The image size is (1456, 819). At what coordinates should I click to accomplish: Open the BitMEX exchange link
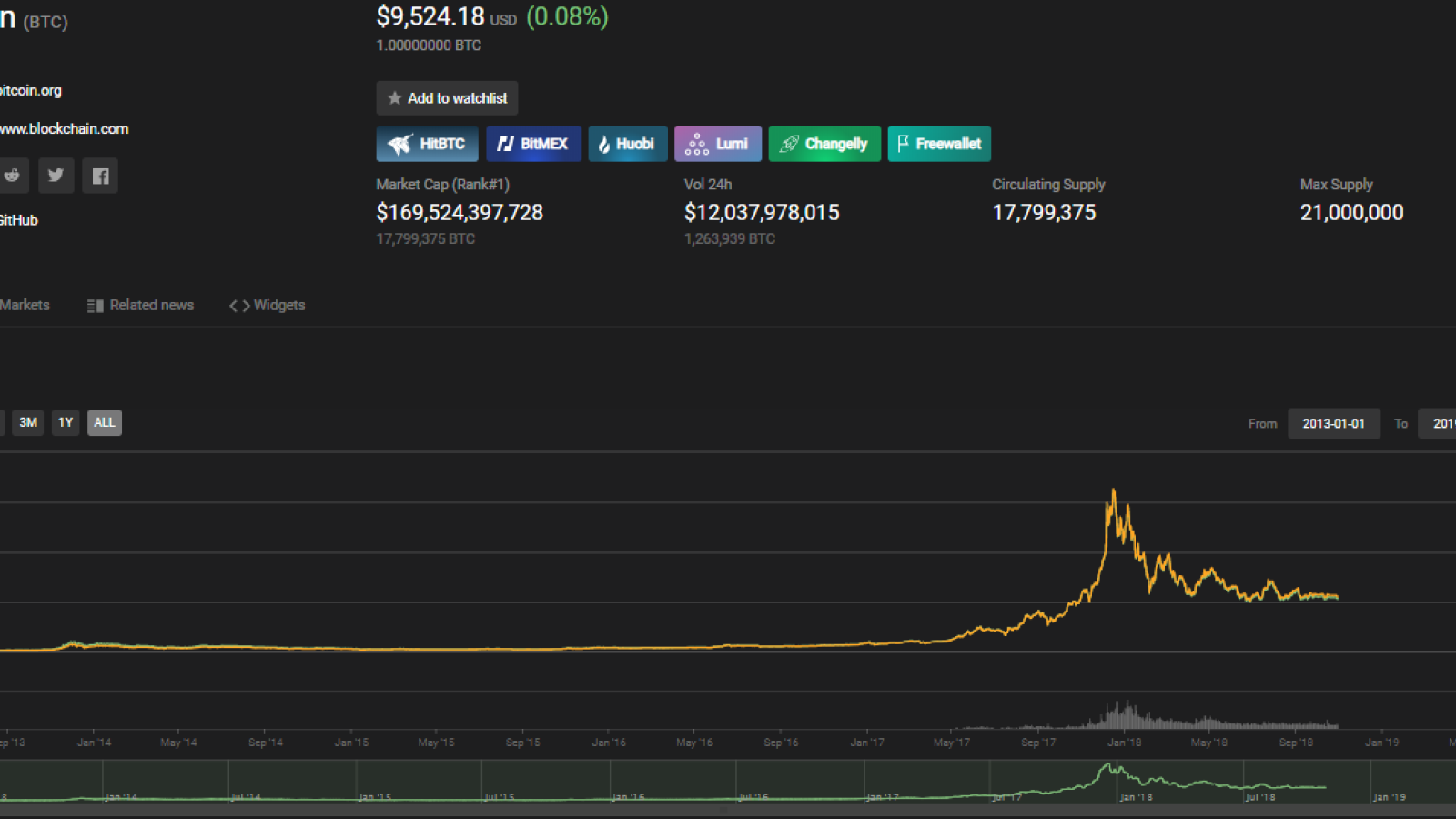tap(533, 144)
